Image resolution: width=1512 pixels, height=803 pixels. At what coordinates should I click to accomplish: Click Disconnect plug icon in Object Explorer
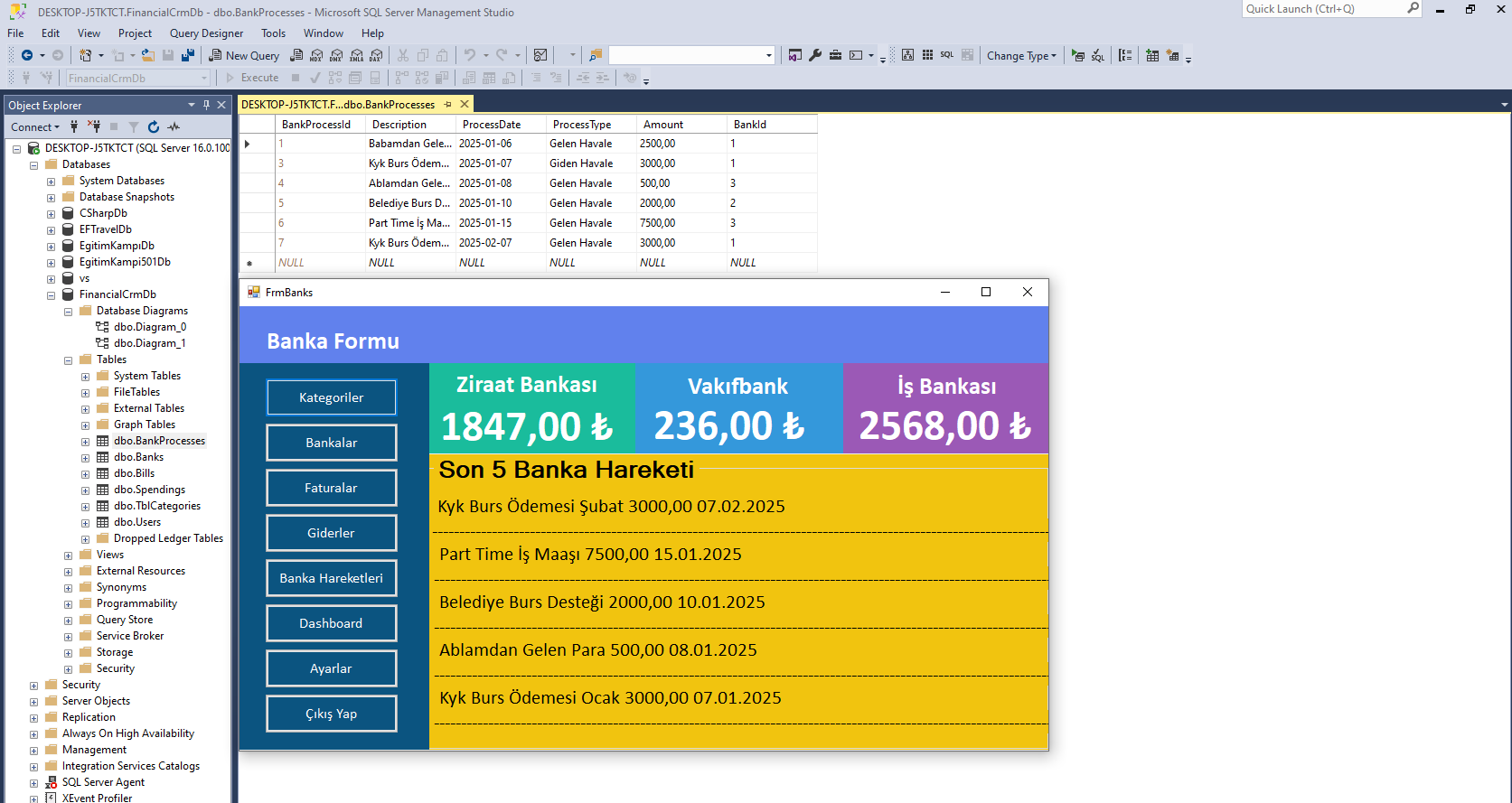94,126
